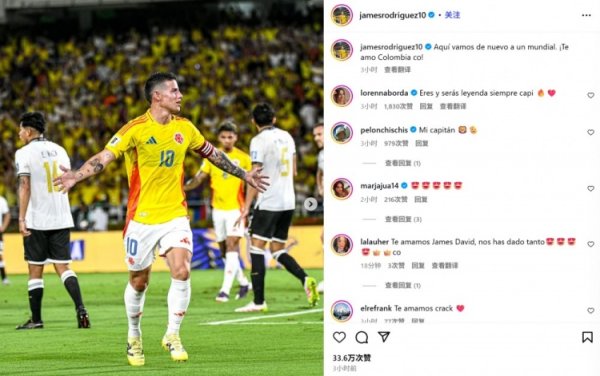Open the three-dot more options menu
The height and width of the screenshot is (376, 600).
coord(586,15)
